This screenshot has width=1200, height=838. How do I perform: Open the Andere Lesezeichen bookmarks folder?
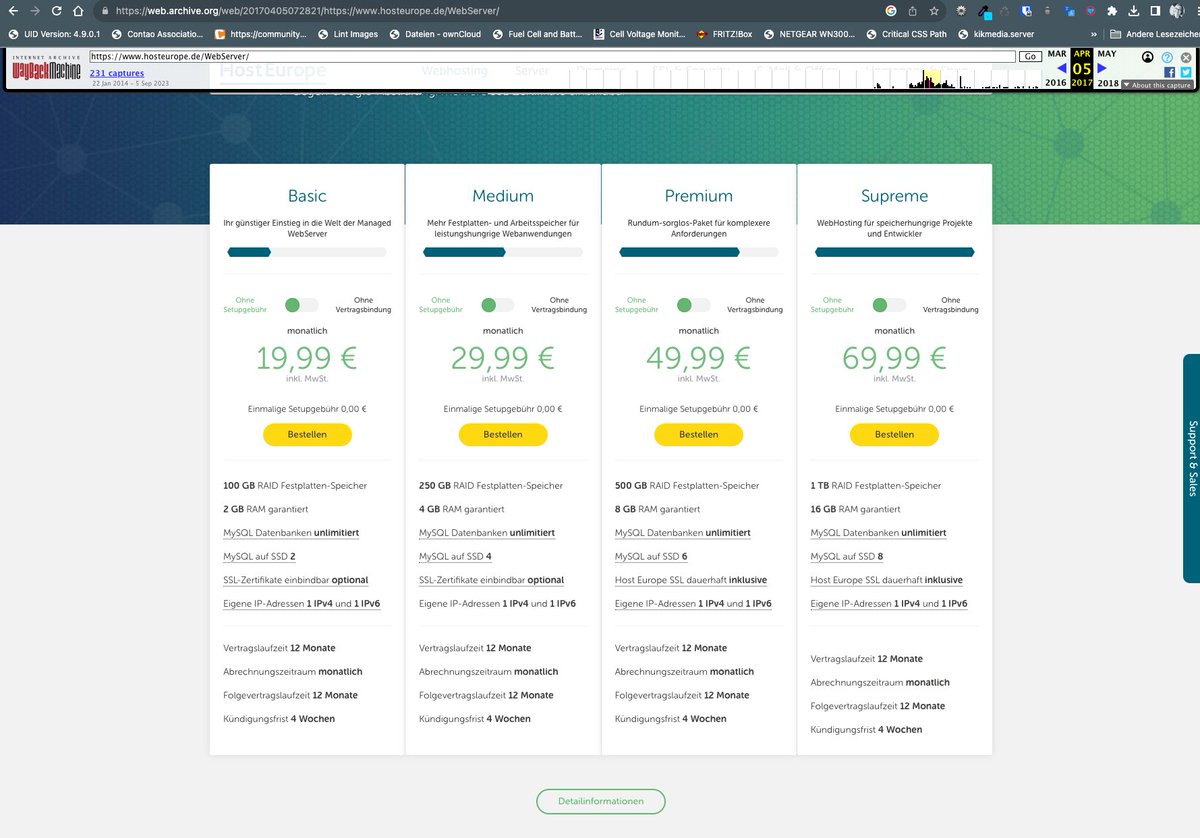tap(1155, 34)
